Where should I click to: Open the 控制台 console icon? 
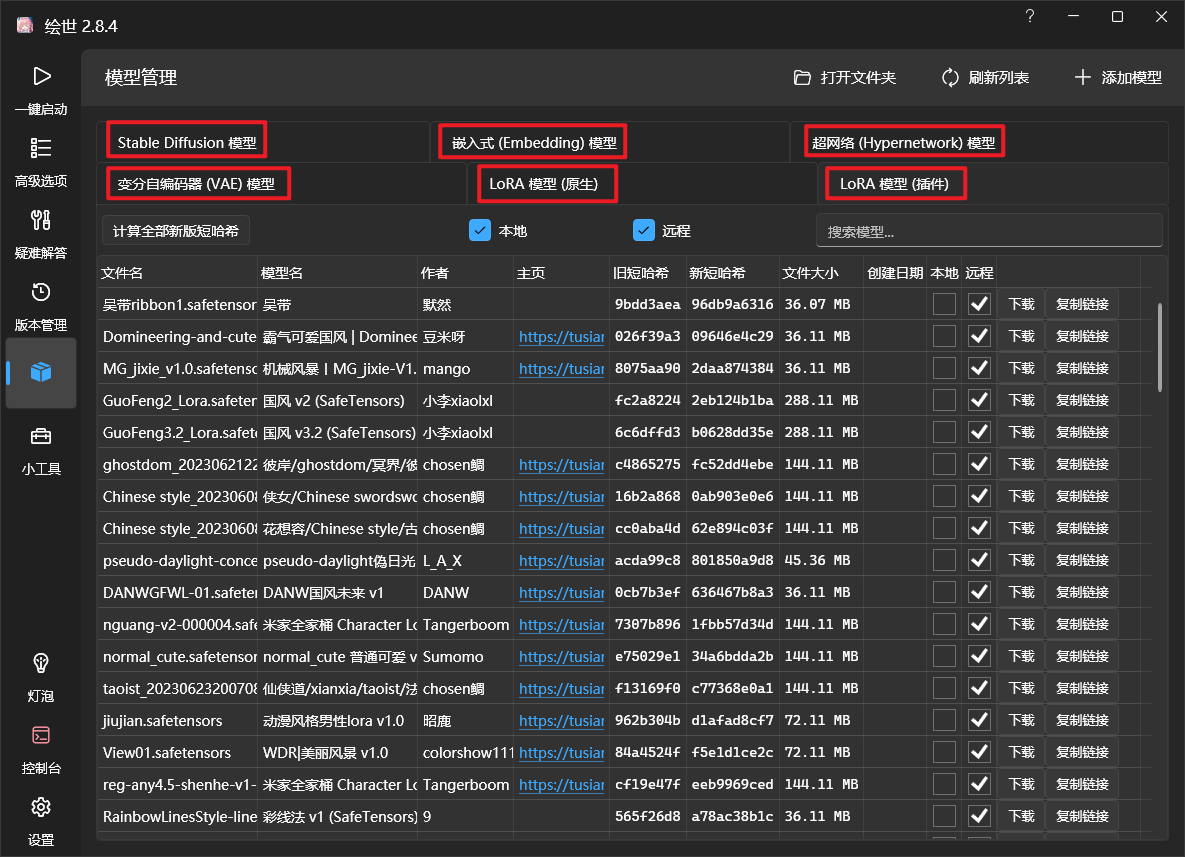pyautogui.click(x=41, y=735)
